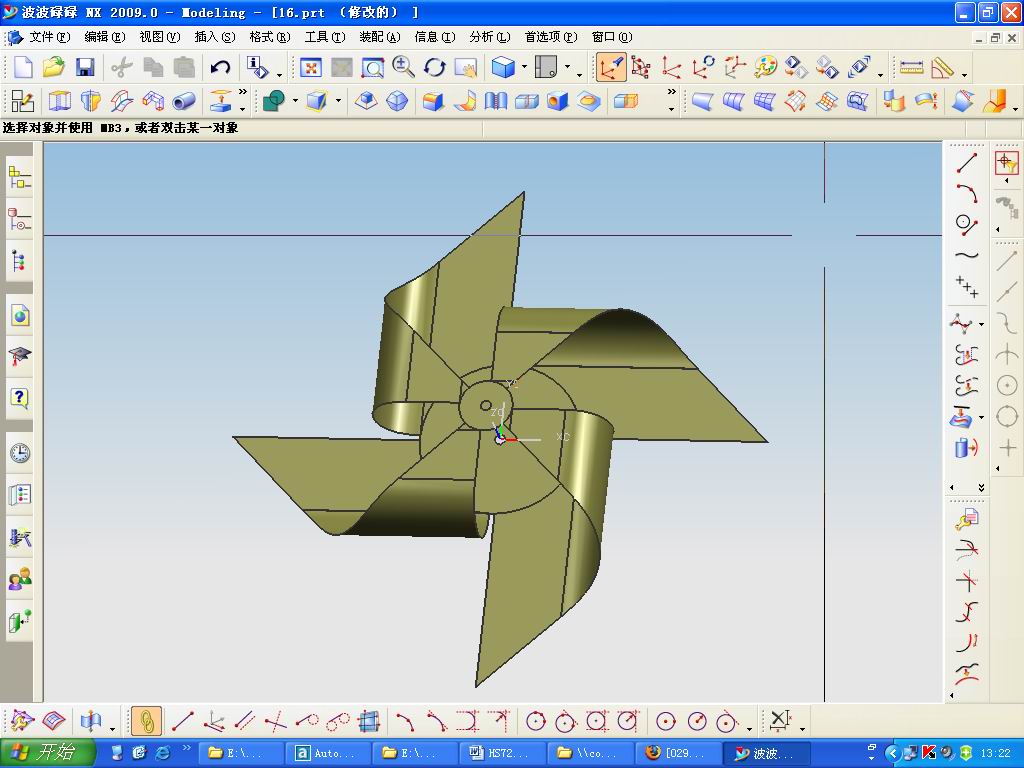Screen dimensions: 1024x768
Task: Click the point set plus-signs icon
Action: (967, 287)
